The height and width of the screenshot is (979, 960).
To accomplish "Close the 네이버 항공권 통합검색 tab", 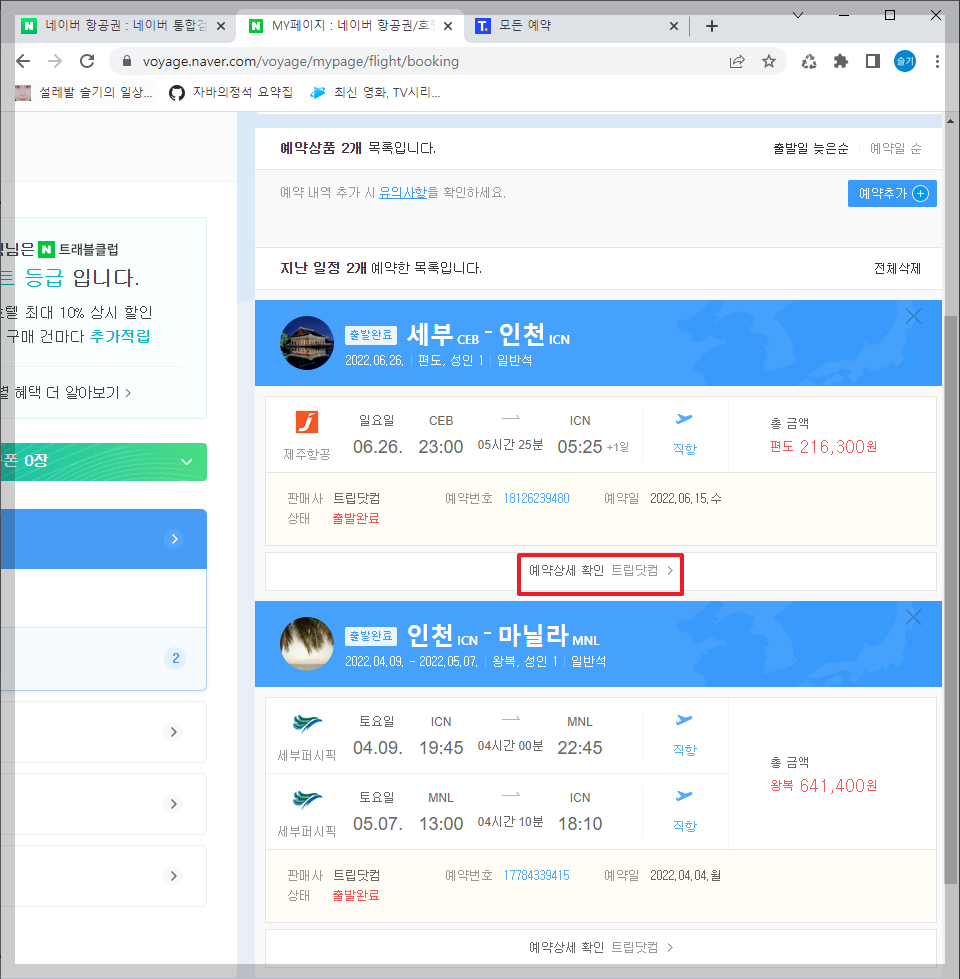I will tap(220, 26).
